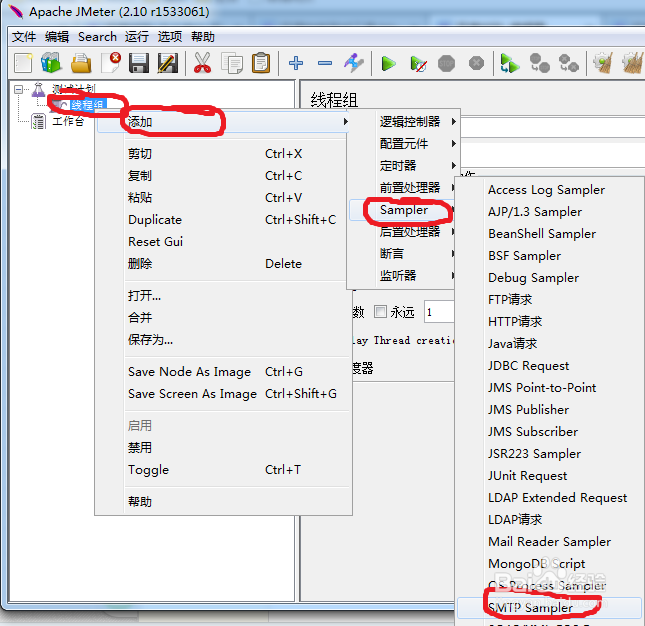Image resolution: width=645 pixels, height=626 pixels.
Task: Click the loop count input field
Action: tap(439, 312)
